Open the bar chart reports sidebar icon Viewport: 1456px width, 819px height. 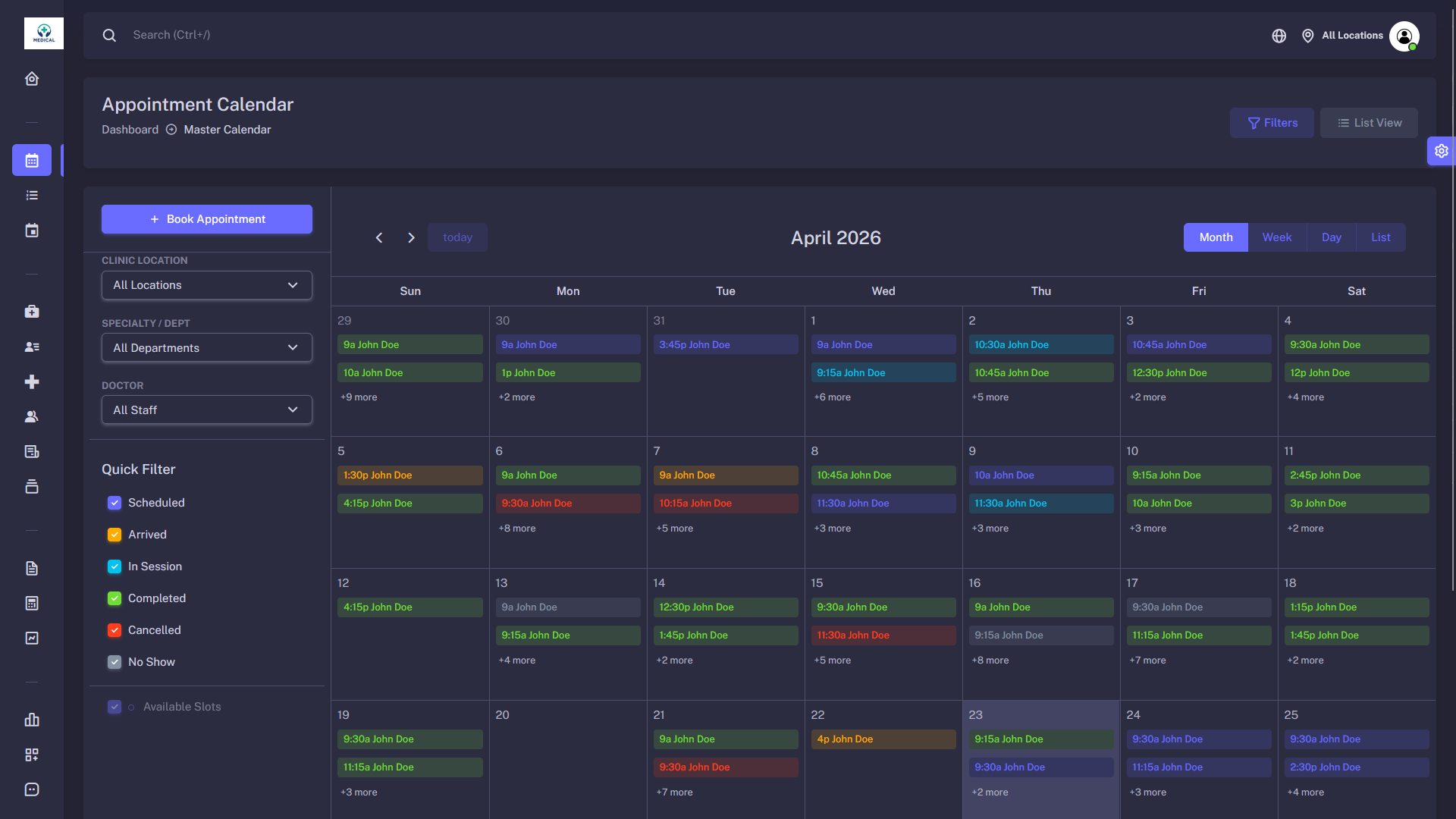32,720
